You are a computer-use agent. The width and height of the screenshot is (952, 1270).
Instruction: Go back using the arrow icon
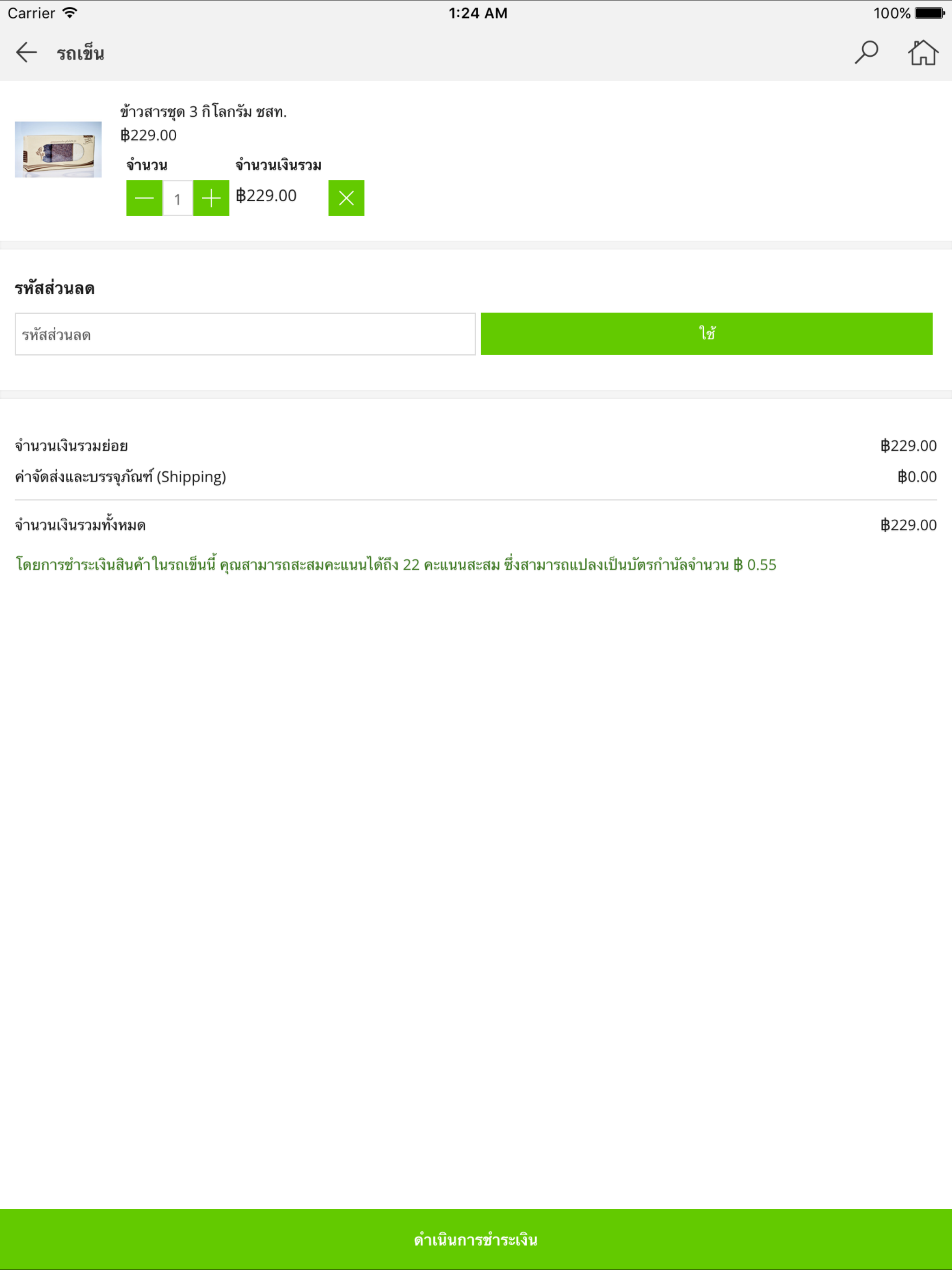click(x=26, y=52)
